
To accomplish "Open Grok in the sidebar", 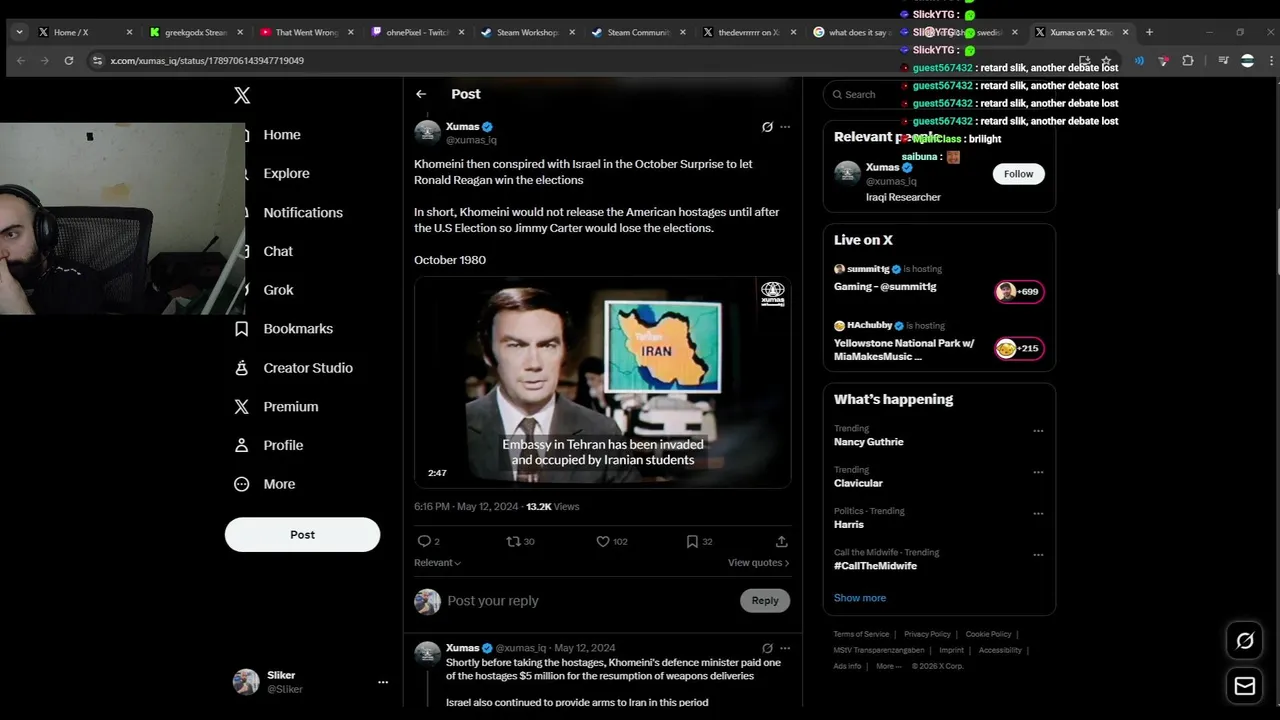I will pyautogui.click(x=278, y=290).
